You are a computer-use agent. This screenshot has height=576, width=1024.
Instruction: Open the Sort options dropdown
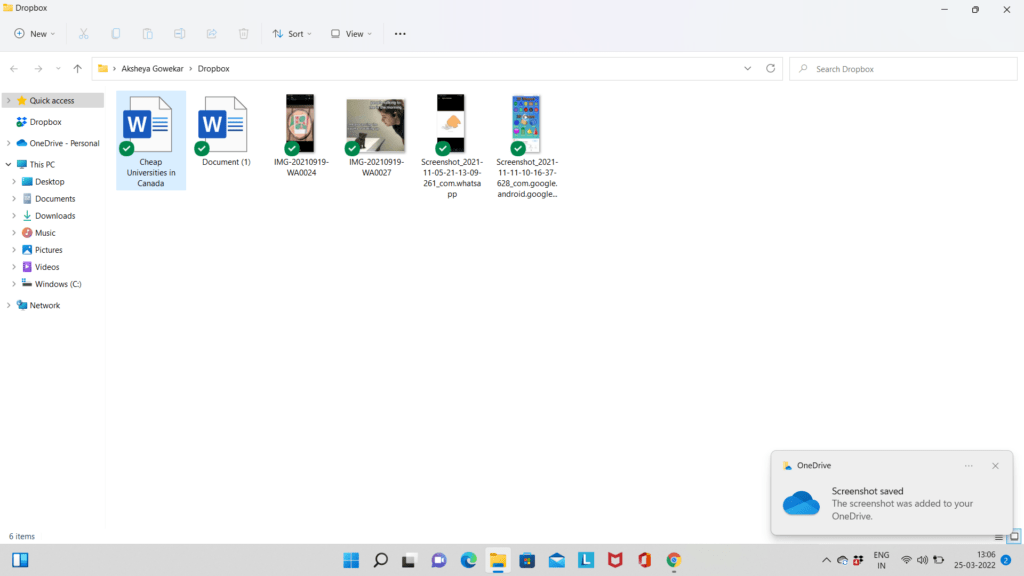[x=292, y=33]
